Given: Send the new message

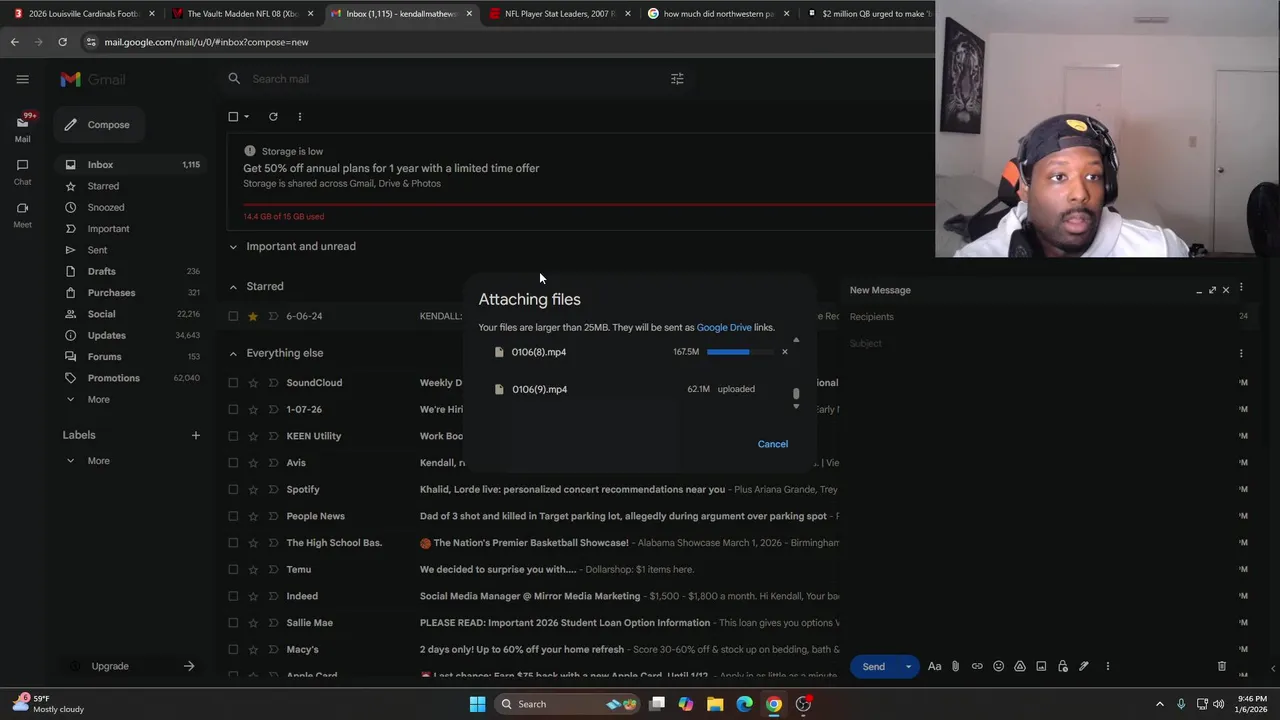Looking at the screenshot, I should [x=874, y=667].
